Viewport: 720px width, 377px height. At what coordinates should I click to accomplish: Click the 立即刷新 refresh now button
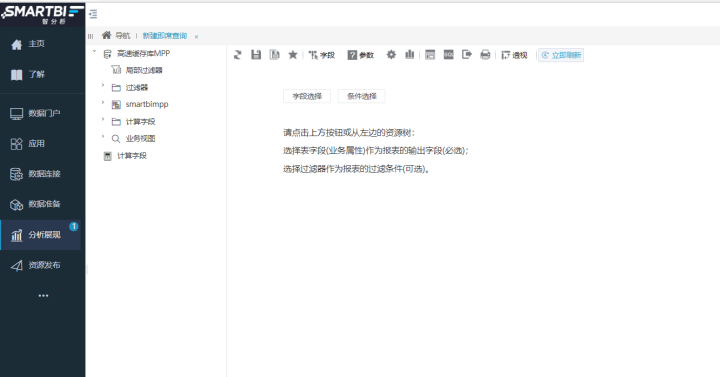tap(561, 55)
